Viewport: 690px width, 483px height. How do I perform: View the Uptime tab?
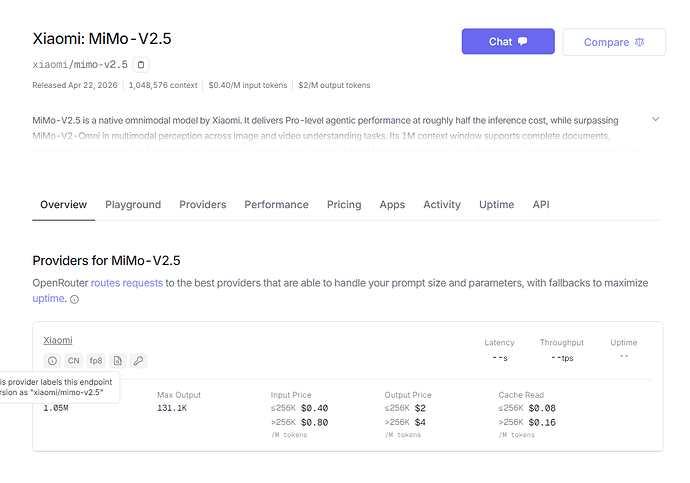click(496, 205)
